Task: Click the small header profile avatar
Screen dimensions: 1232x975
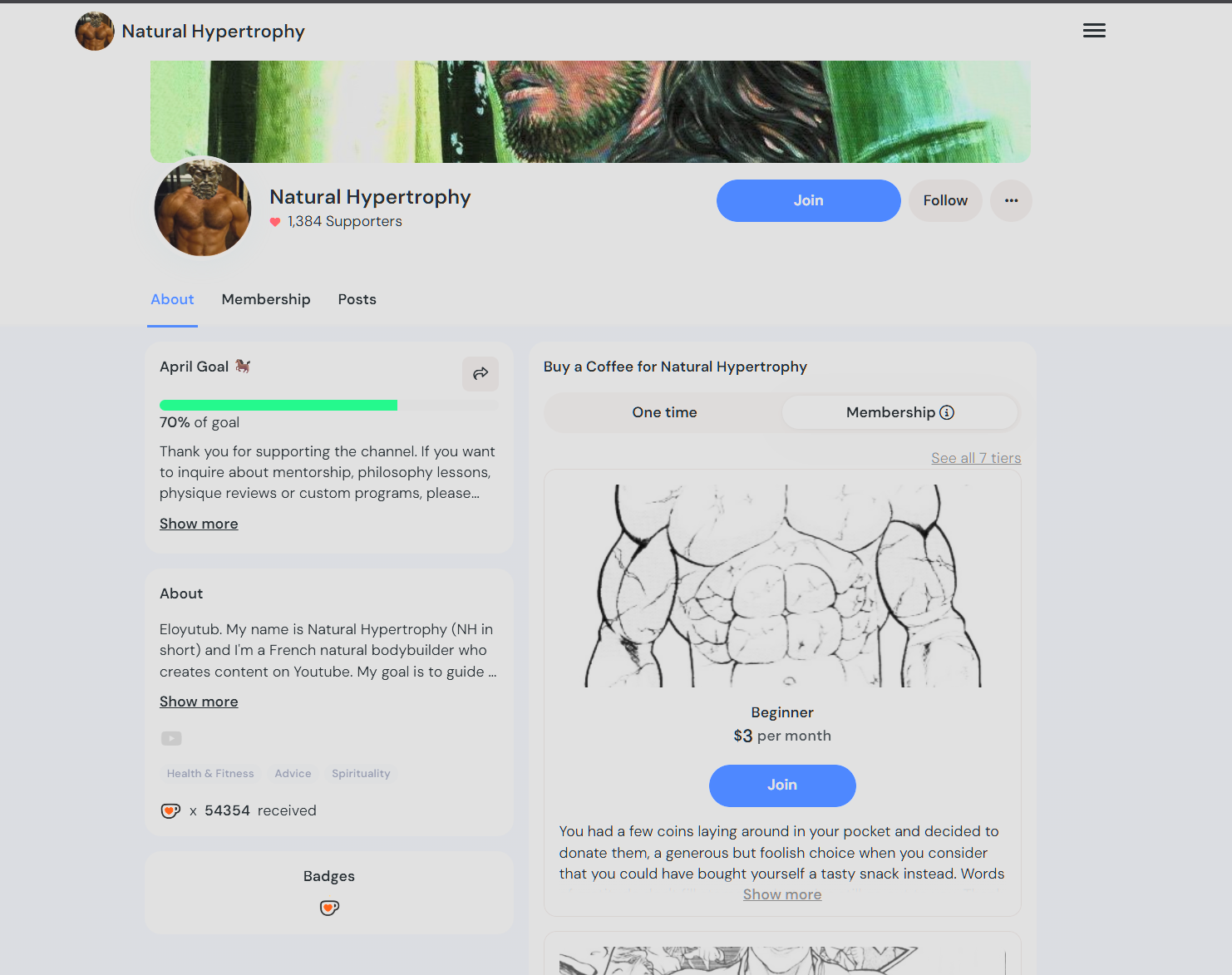Action: click(95, 31)
